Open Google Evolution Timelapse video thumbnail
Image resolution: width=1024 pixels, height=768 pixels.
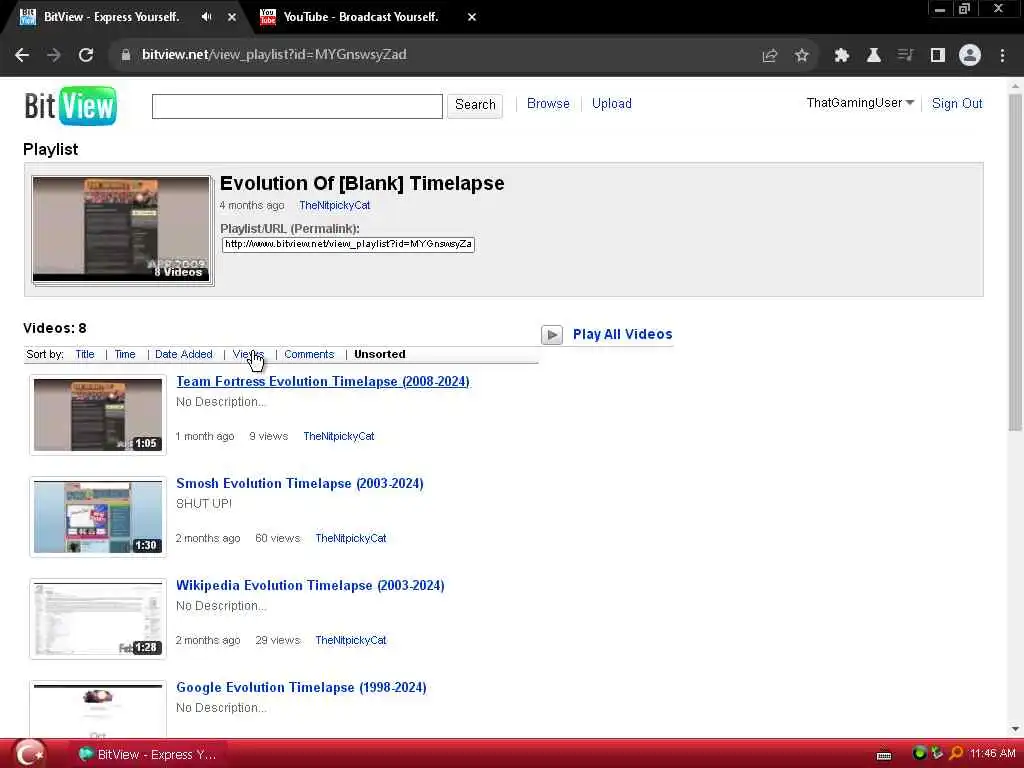click(x=98, y=709)
